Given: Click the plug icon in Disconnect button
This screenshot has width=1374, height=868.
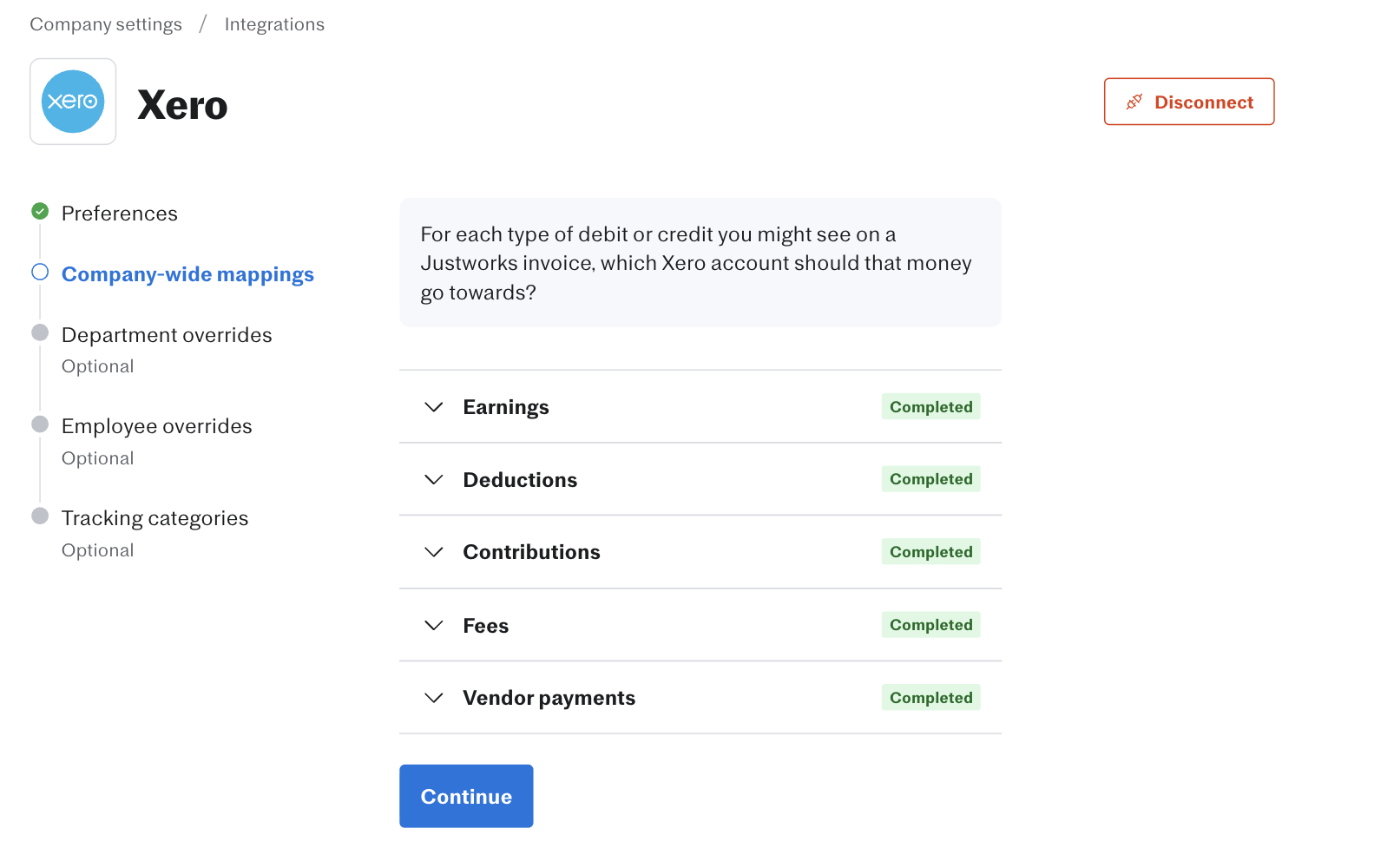Looking at the screenshot, I should tap(1134, 102).
